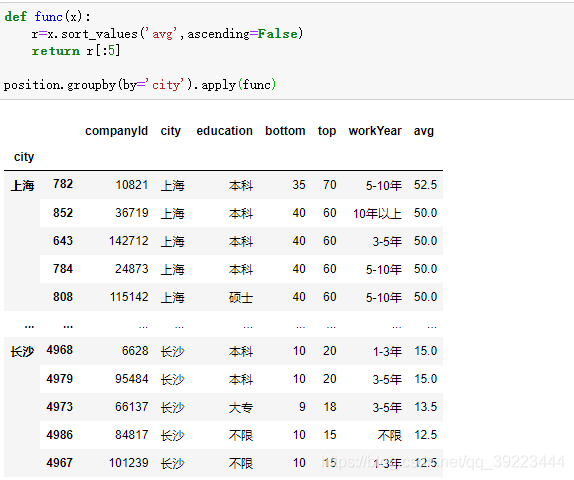Click bottom value 9

[302, 407]
